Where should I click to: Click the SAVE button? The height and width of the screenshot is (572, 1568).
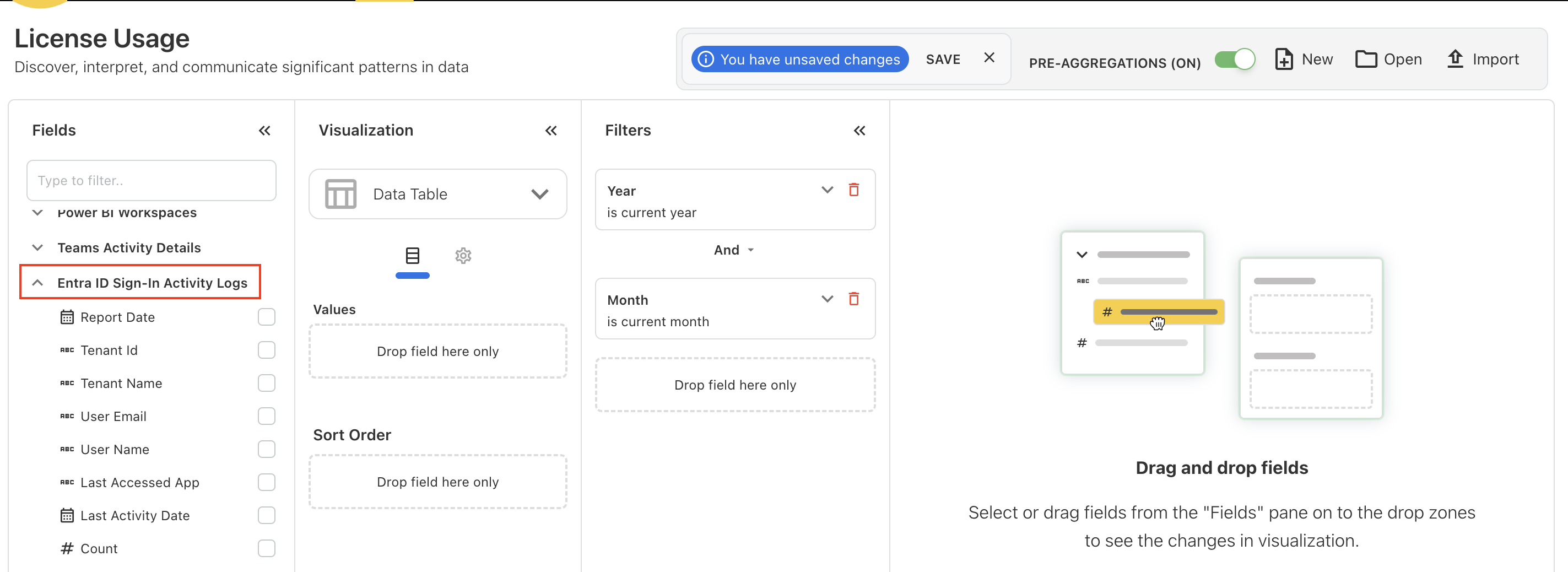click(x=943, y=58)
